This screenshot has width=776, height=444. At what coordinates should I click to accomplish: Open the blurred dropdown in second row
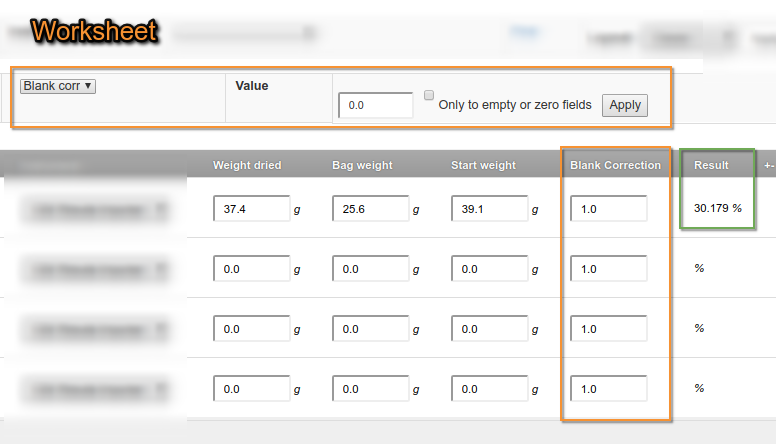click(x=95, y=269)
